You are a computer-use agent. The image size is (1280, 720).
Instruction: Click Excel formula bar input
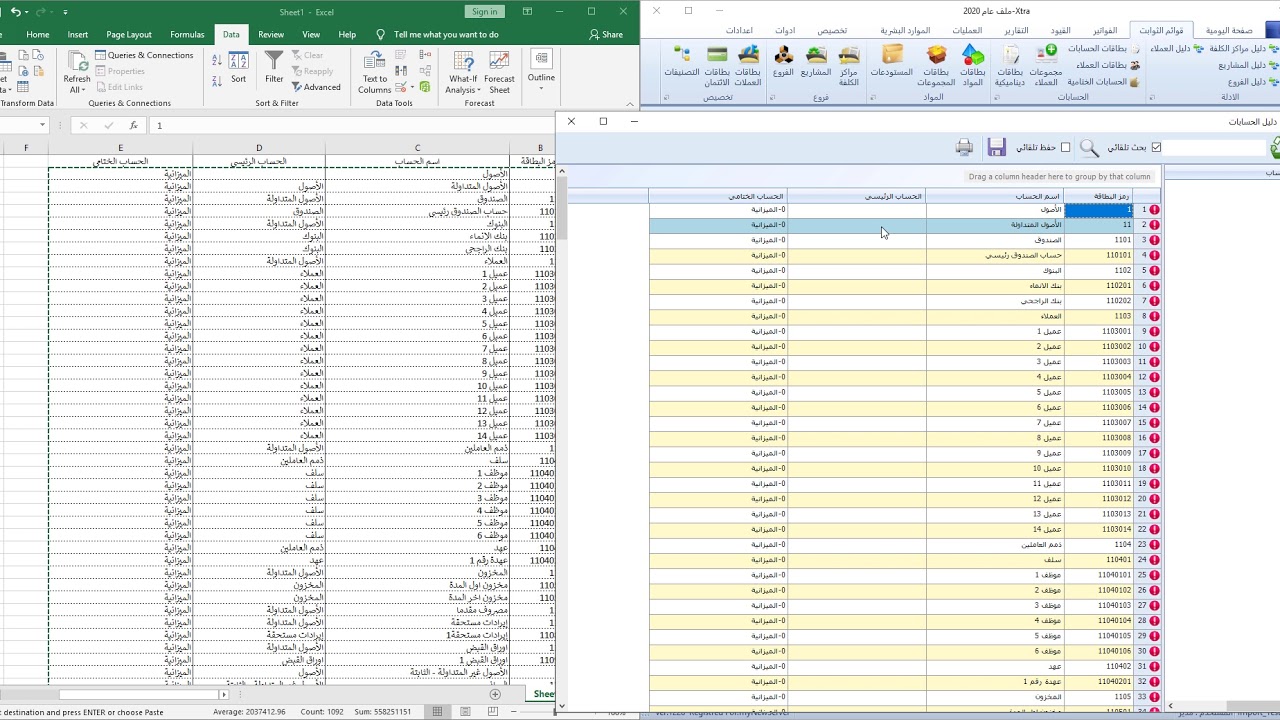pyautogui.click(x=350, y=125)
